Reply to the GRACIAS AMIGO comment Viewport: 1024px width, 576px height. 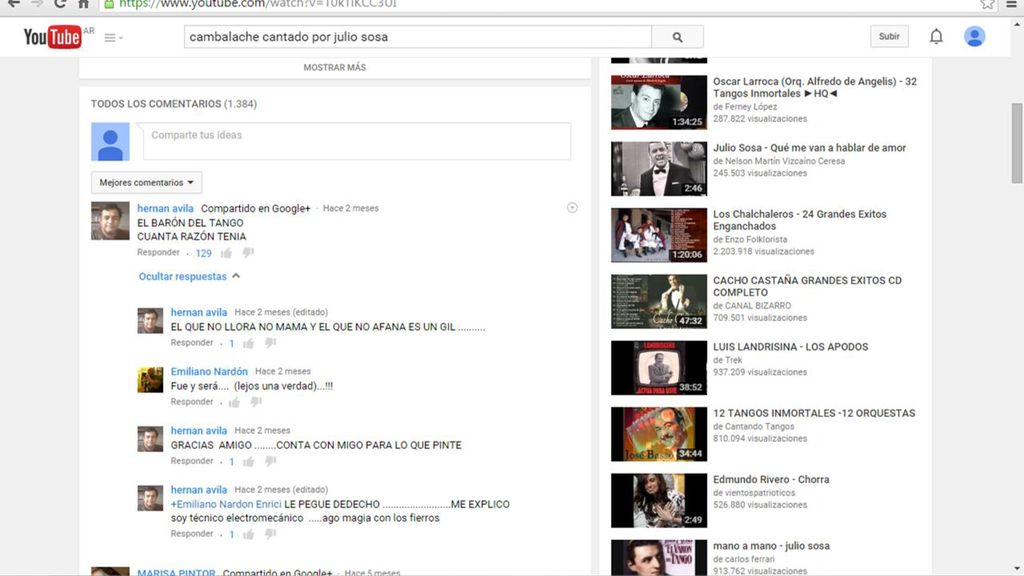192,461
